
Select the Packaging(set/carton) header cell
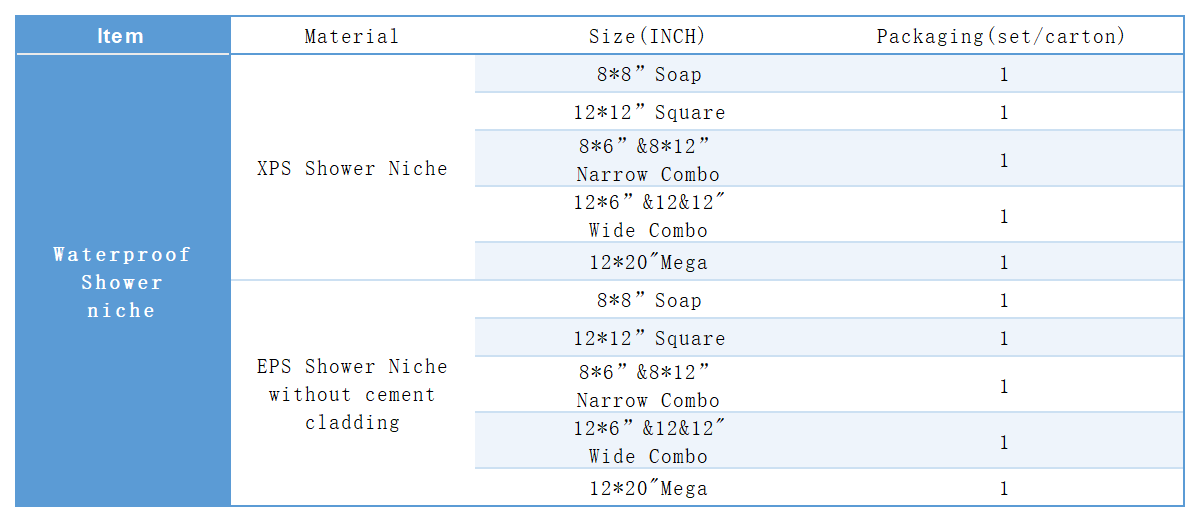[1001, 37]
